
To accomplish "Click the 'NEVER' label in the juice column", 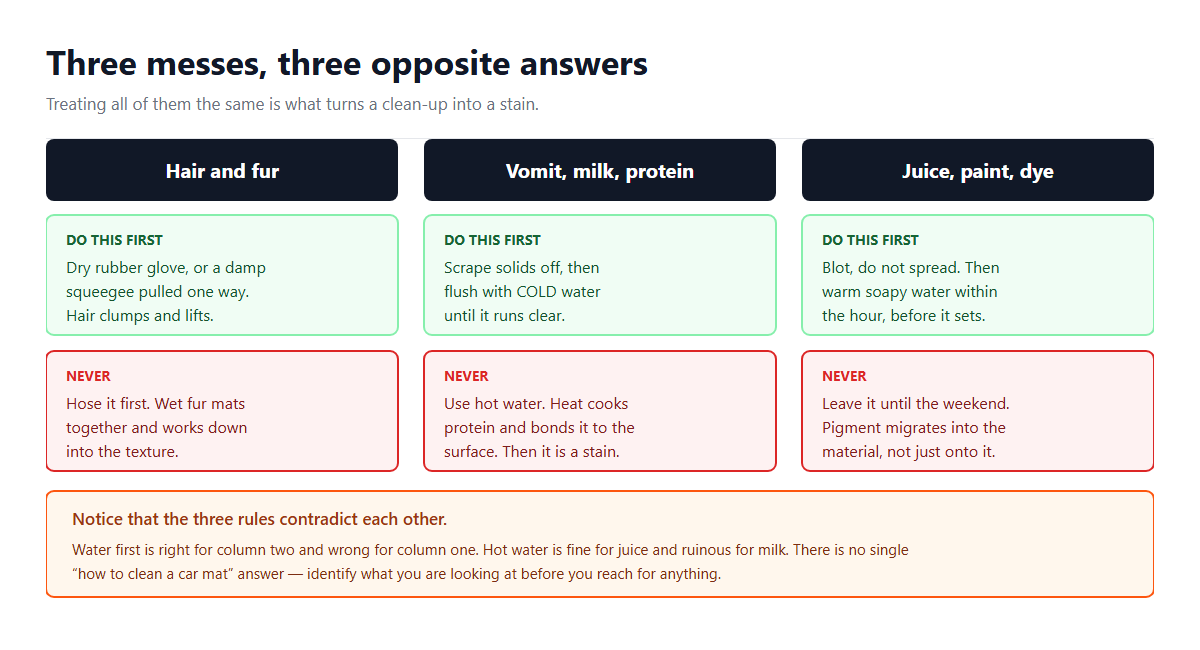I will tap(844, 376).
